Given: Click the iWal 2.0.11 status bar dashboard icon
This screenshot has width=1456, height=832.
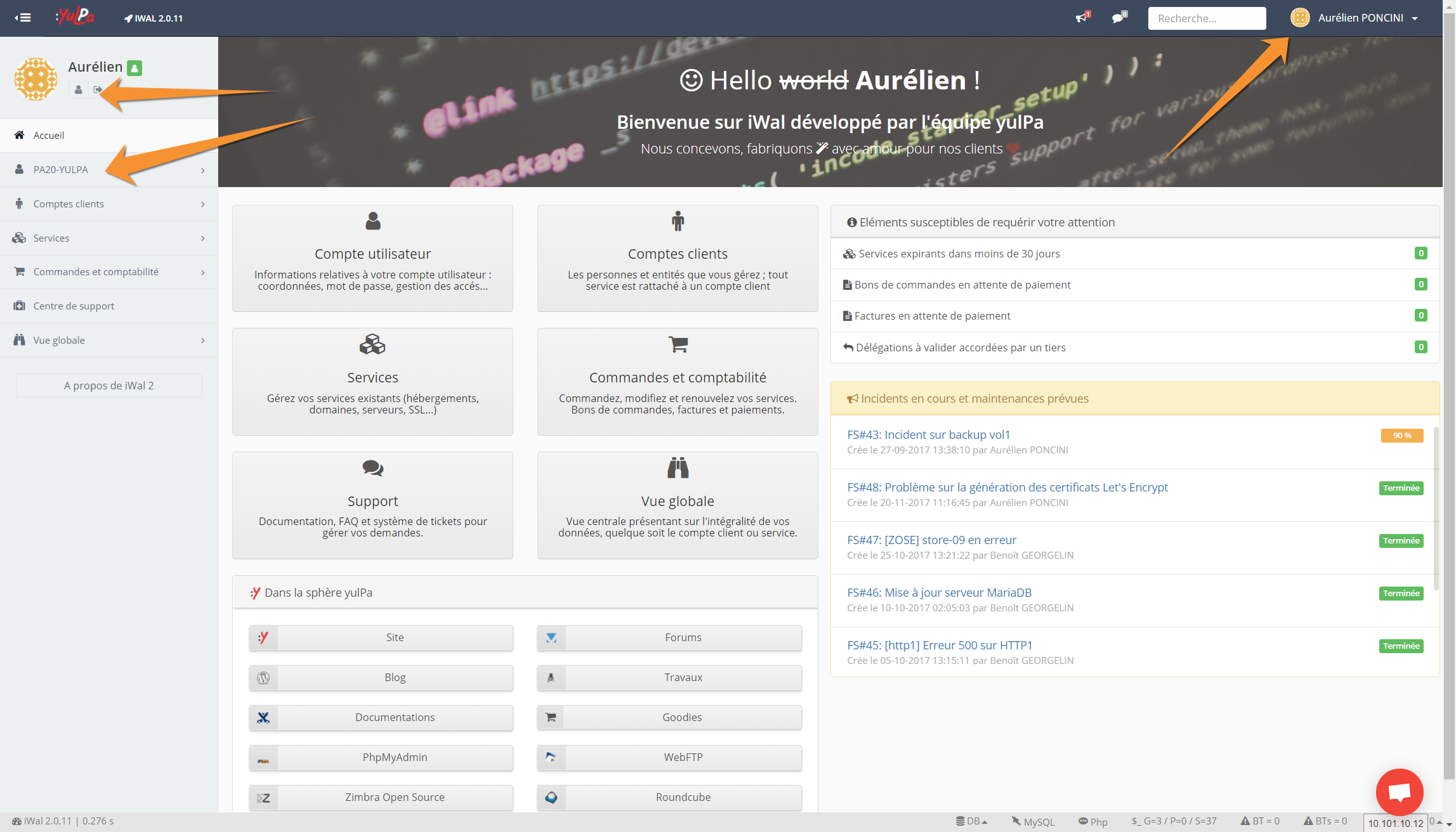Looking at the screenshot, I should (x=16, y=821).
